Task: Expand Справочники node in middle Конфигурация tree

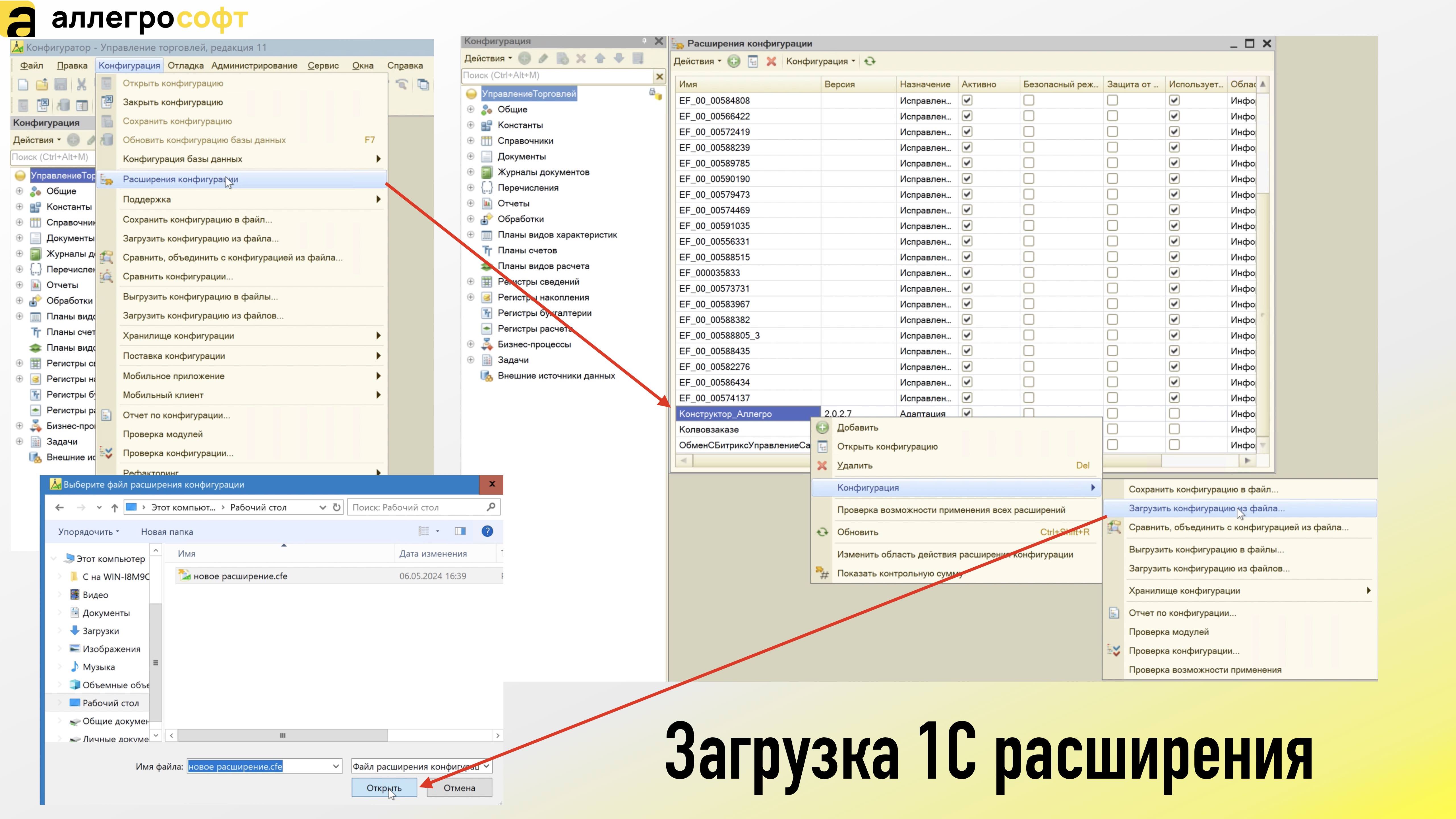Action: coord(470,141)
